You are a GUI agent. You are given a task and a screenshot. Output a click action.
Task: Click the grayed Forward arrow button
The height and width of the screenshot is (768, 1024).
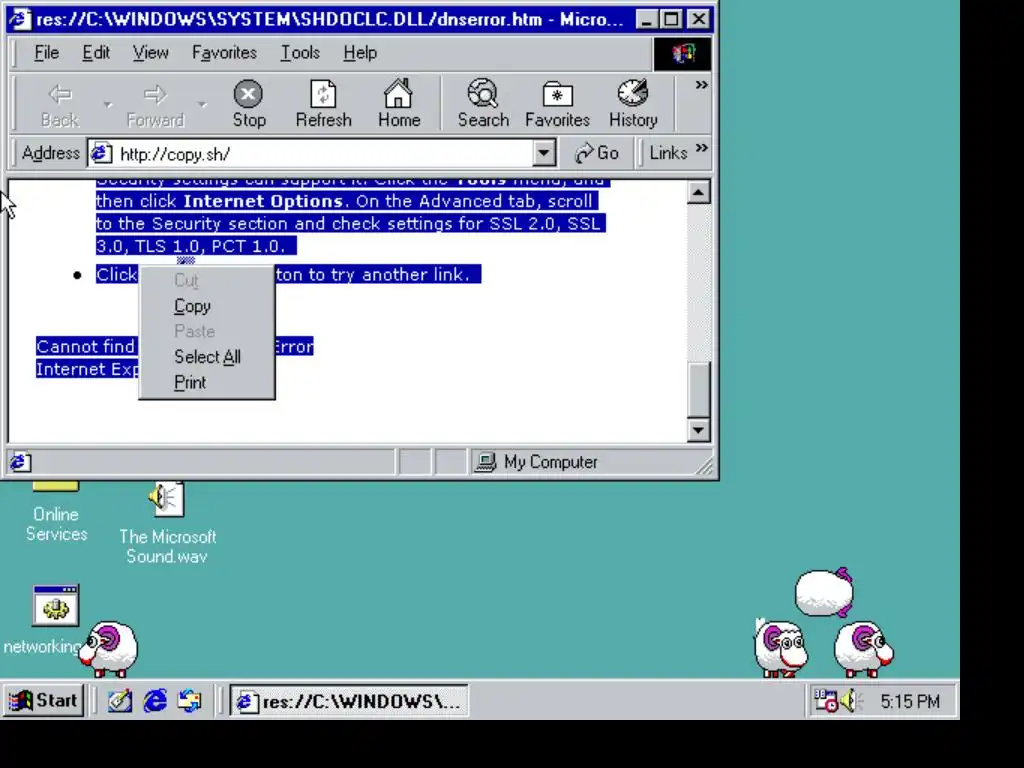pos(155,103)
